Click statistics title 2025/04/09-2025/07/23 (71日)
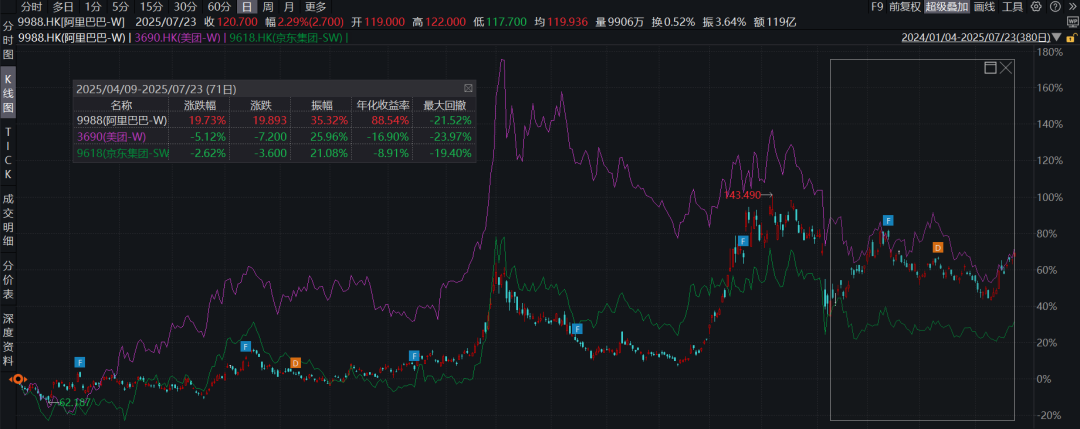 156,89
